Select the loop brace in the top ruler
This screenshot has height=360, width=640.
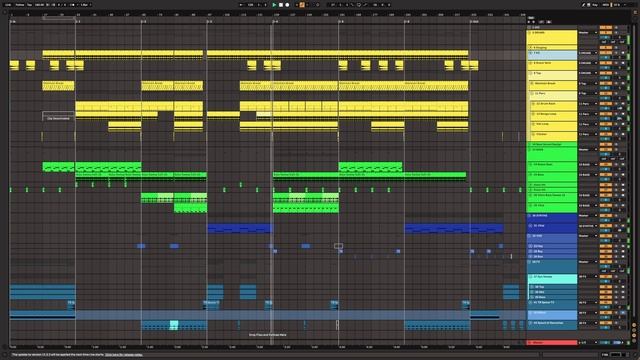pos(59,18)
